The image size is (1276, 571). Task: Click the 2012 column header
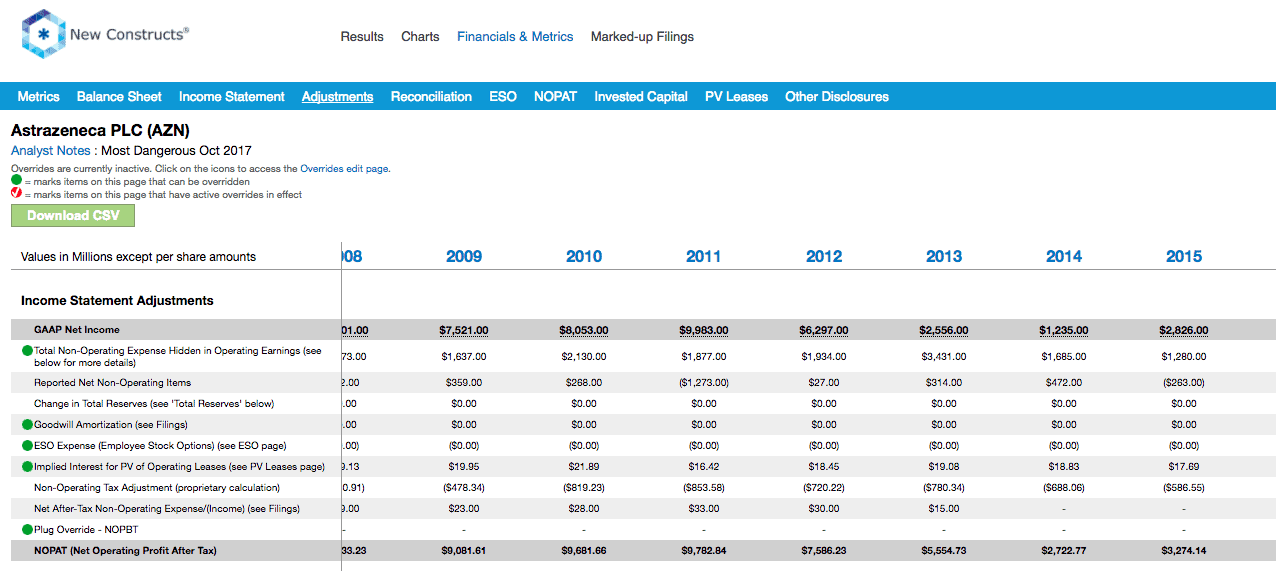point(824,256)
